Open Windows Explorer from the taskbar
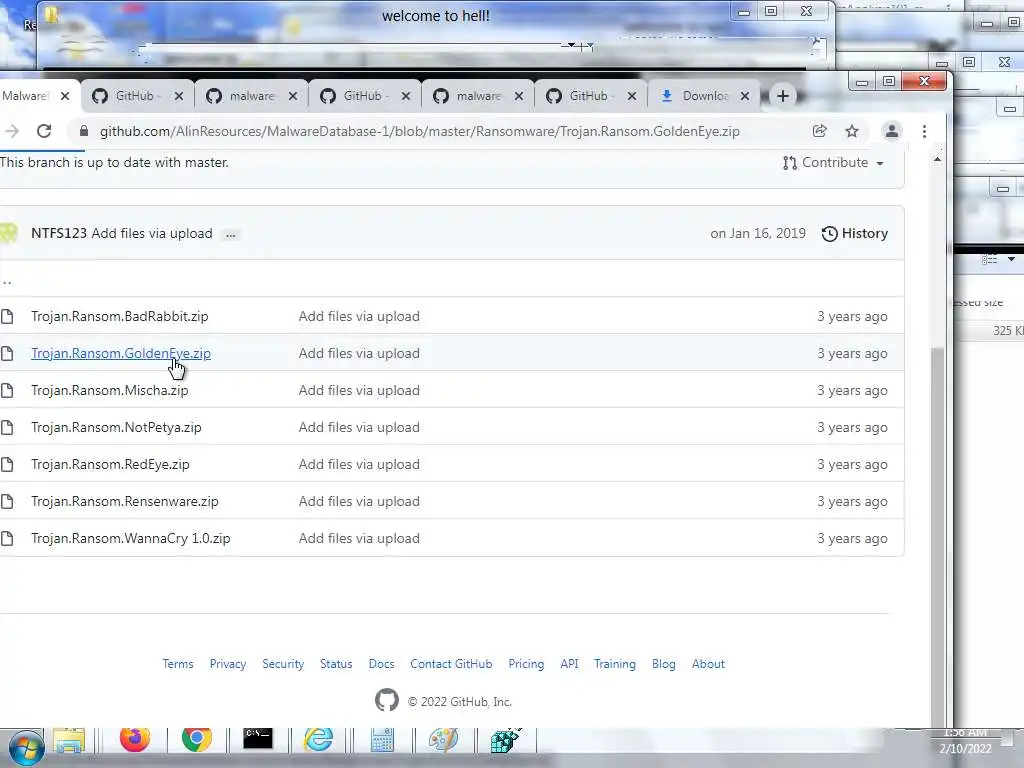 click(69, 741)
